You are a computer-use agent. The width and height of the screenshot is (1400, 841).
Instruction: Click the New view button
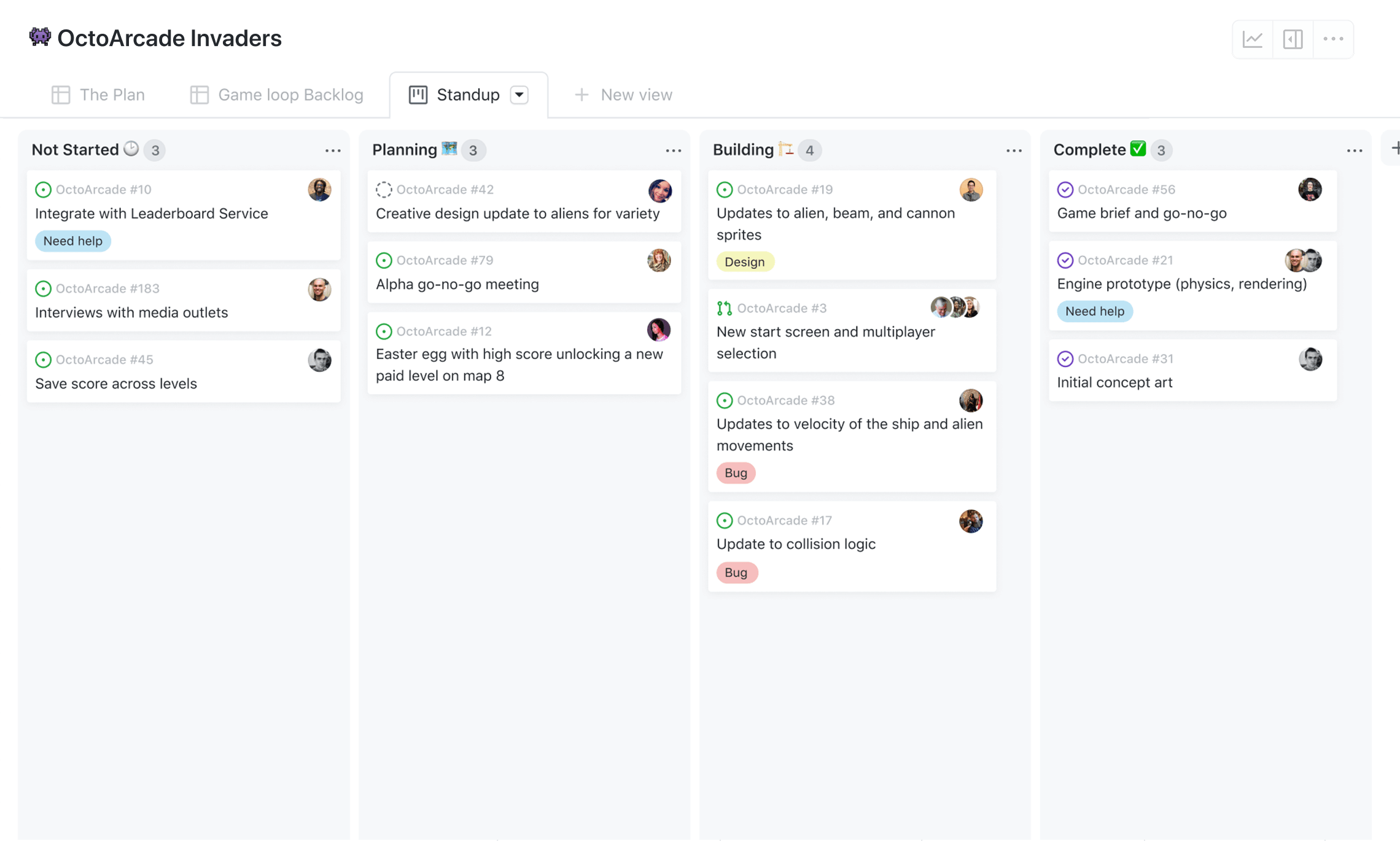(x=623, y=93)
